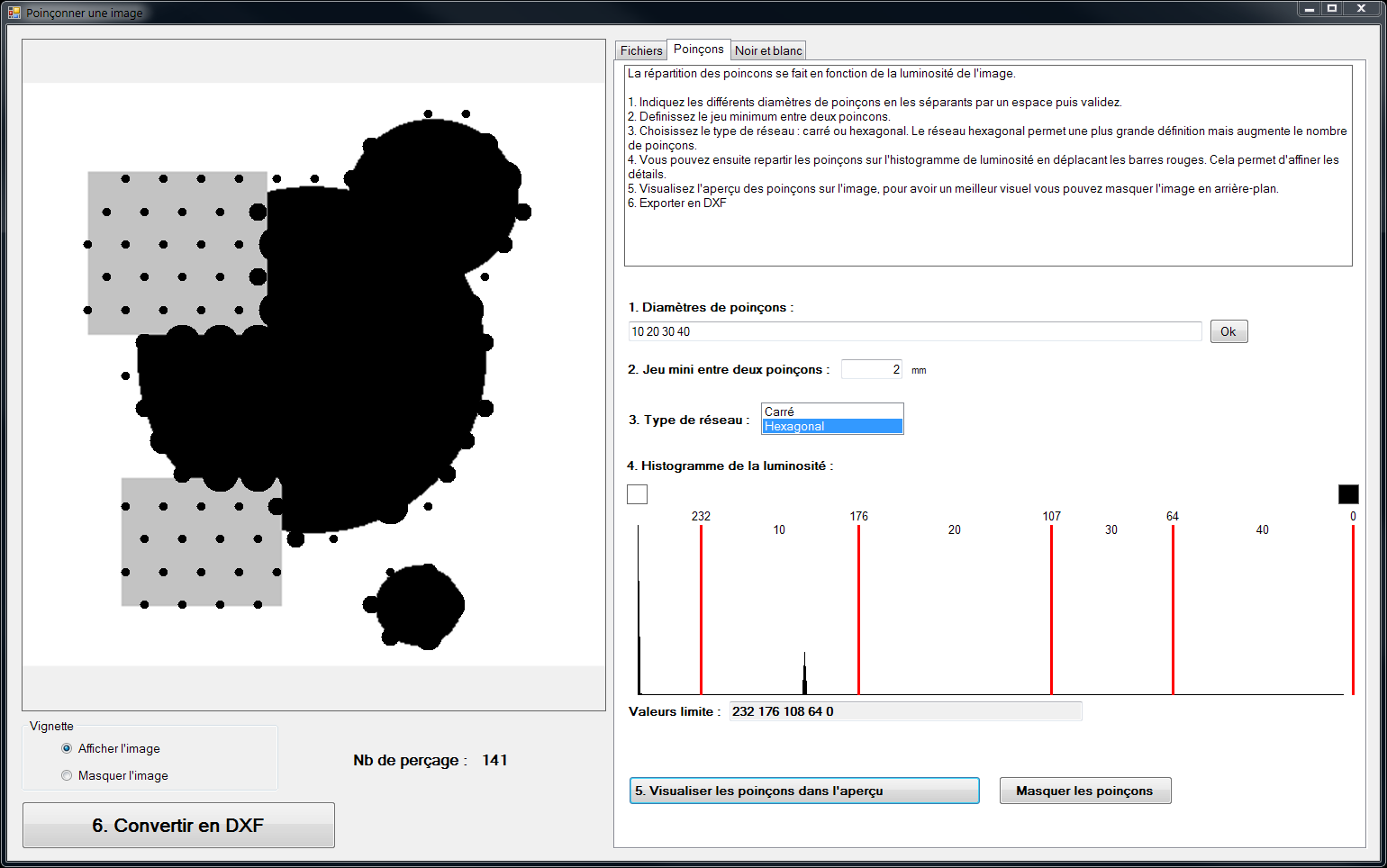This screenshot has height=868, width=1387.
Task: Click '5. Visualiser les poinçons dans l'aperçu'
Action: pos(803,791)
